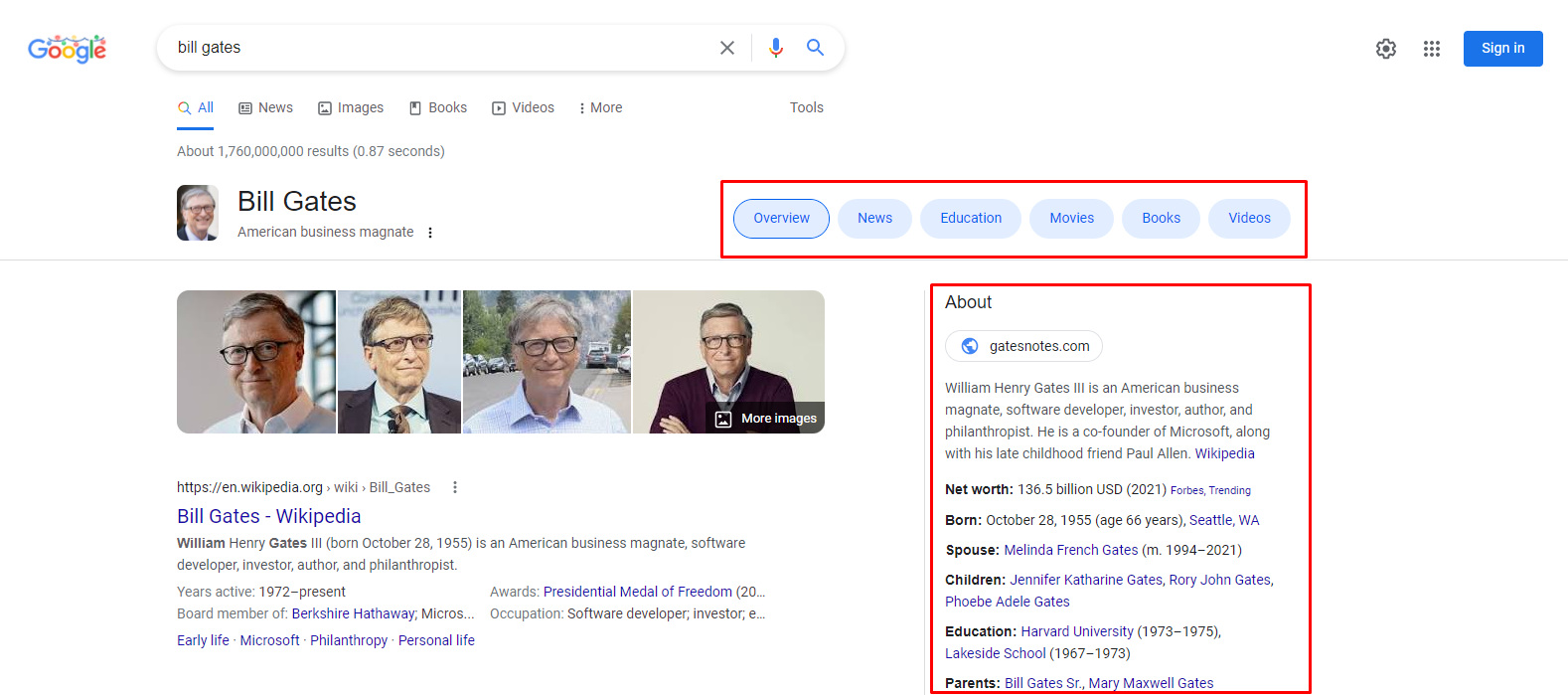Open the Tools filter option
1568x695 pixels.
click(x=807, y=107)
